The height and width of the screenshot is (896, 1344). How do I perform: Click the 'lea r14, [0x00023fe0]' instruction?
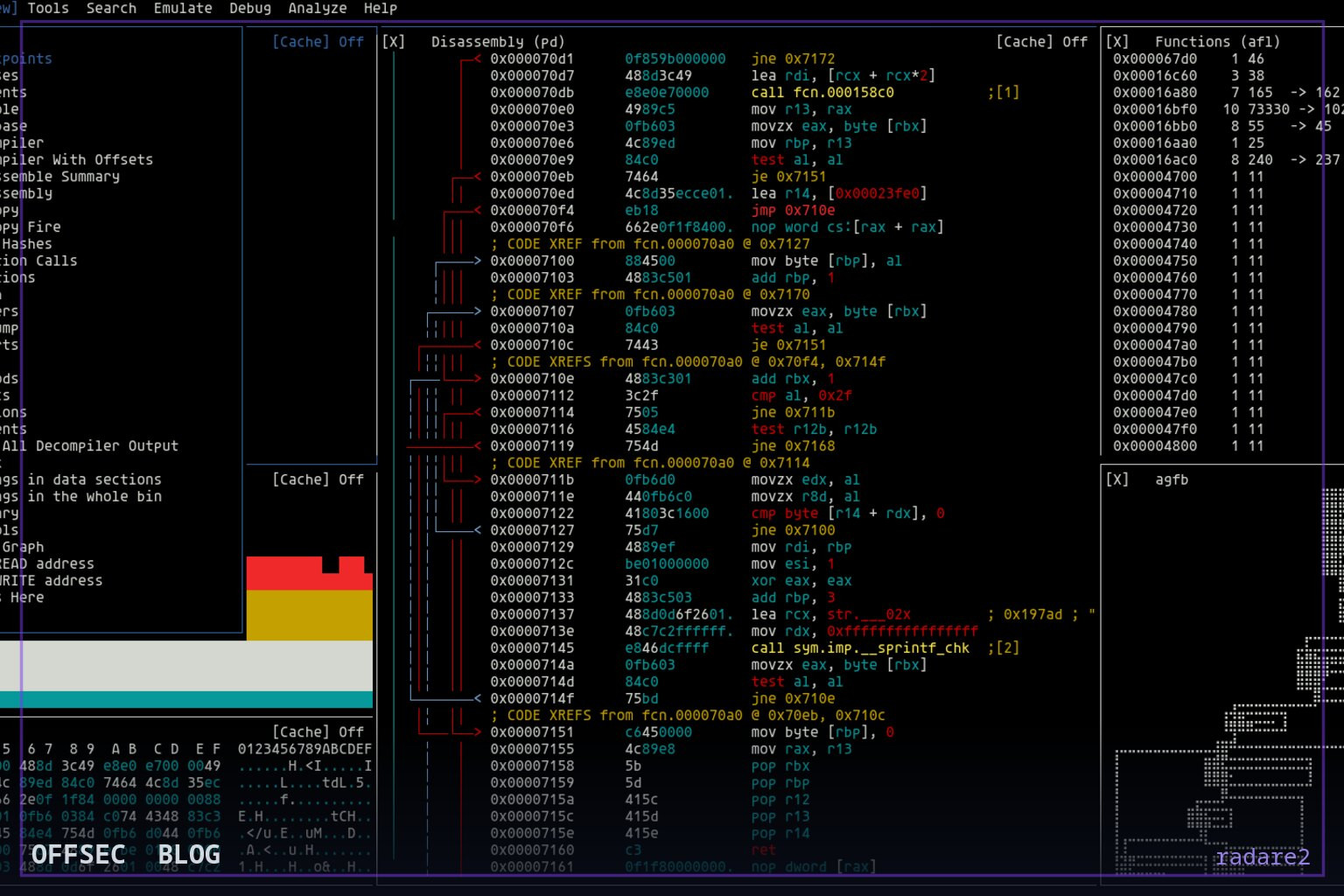click(839, 193)
